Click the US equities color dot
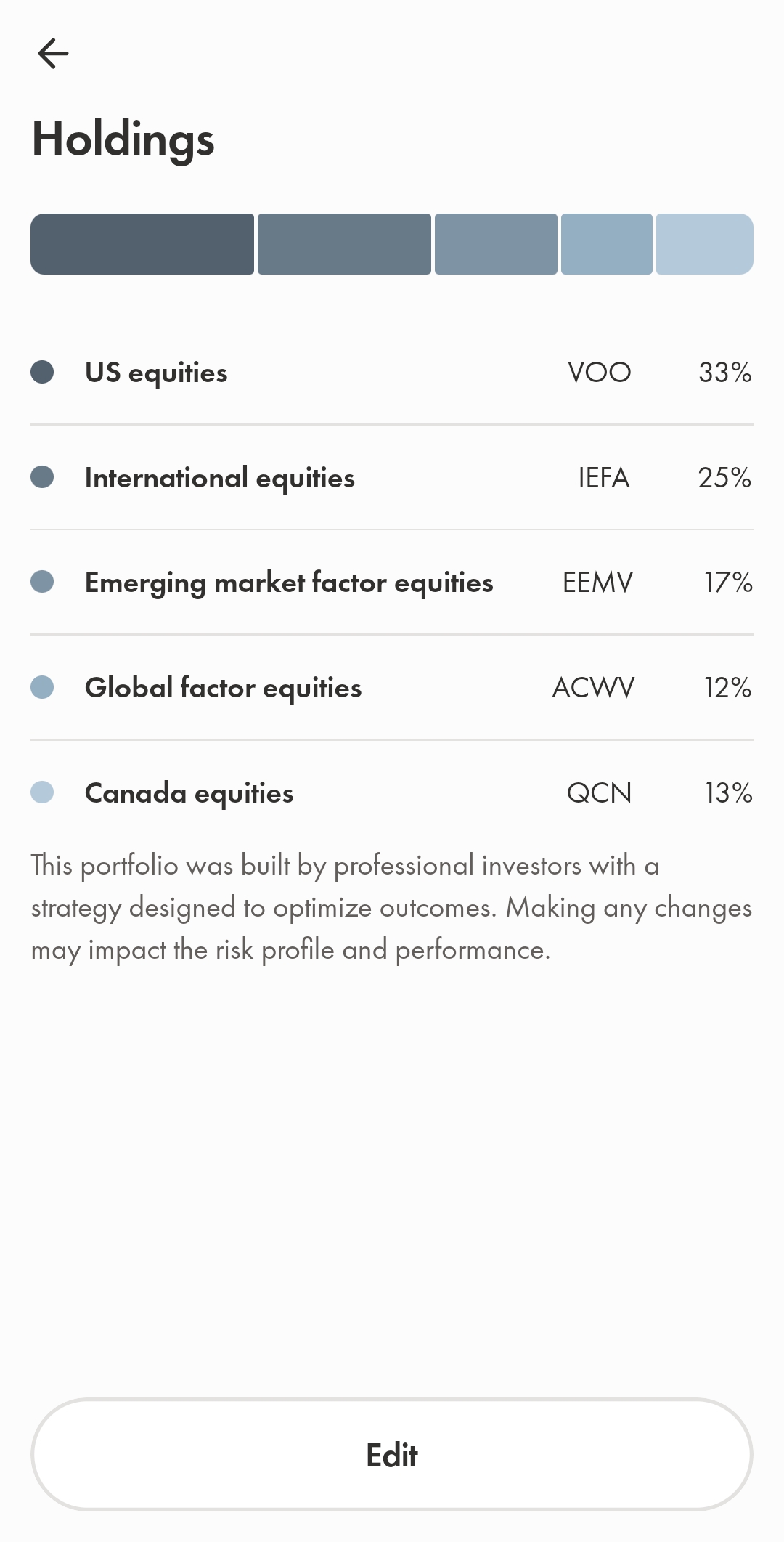Viewport: 784px width, 1542px height. pos(42,372)
